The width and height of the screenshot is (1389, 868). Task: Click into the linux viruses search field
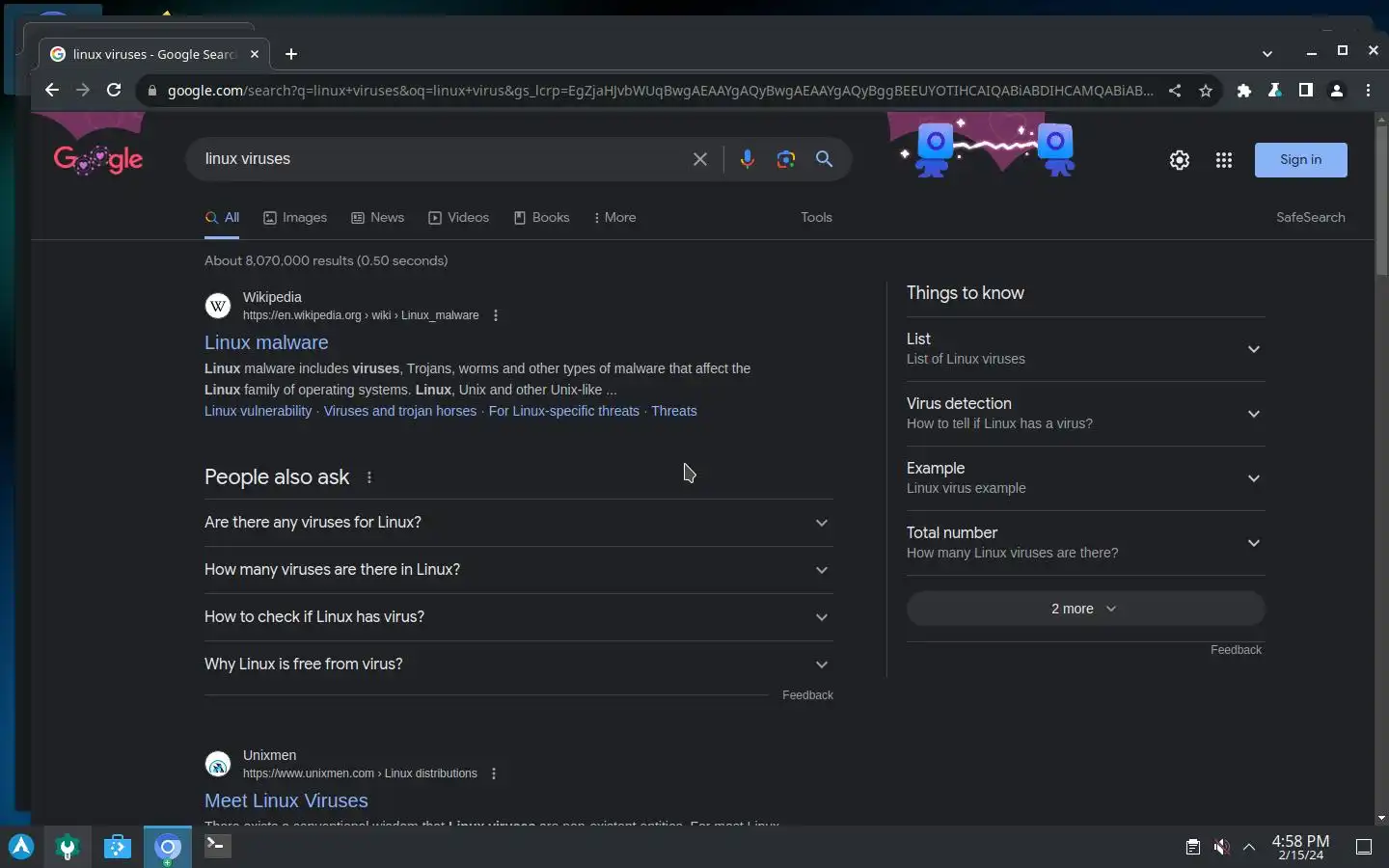[x=439, y=159]
